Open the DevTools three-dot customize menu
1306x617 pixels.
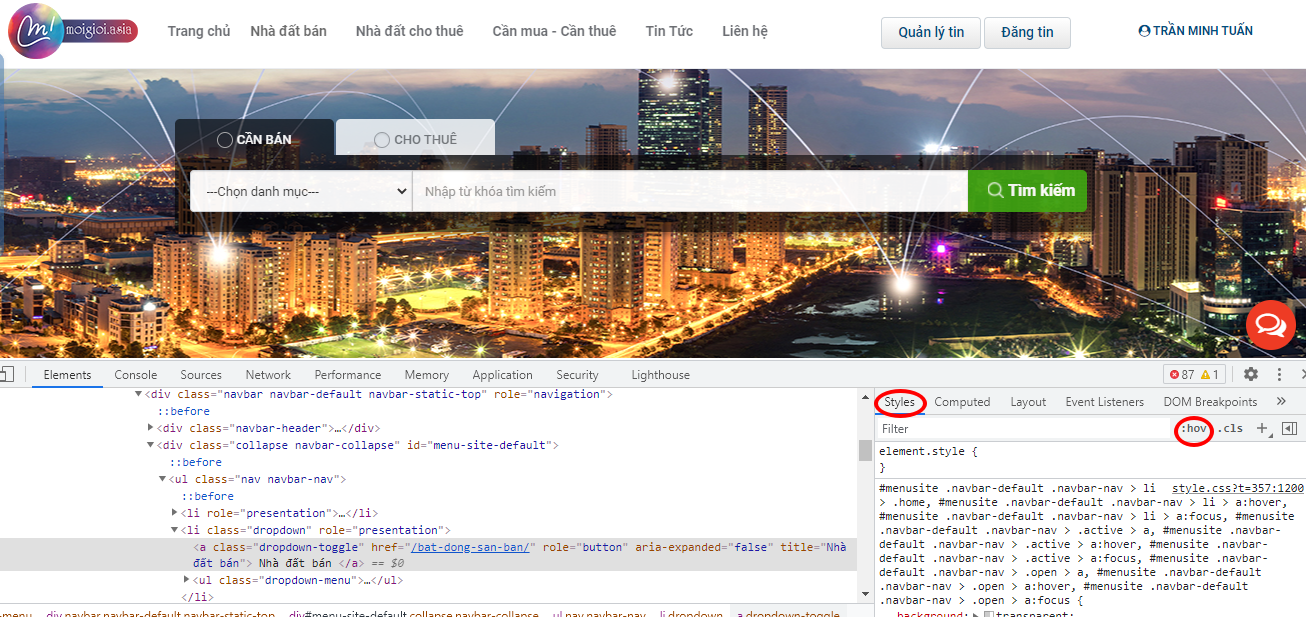pyautogui.click(x=1279, y=374)
